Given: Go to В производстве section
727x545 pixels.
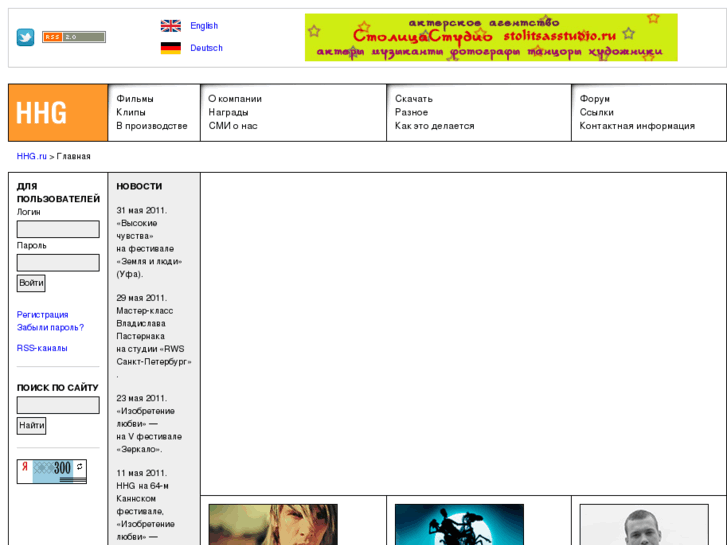Looking at the screenshot, I should point(152,126).
